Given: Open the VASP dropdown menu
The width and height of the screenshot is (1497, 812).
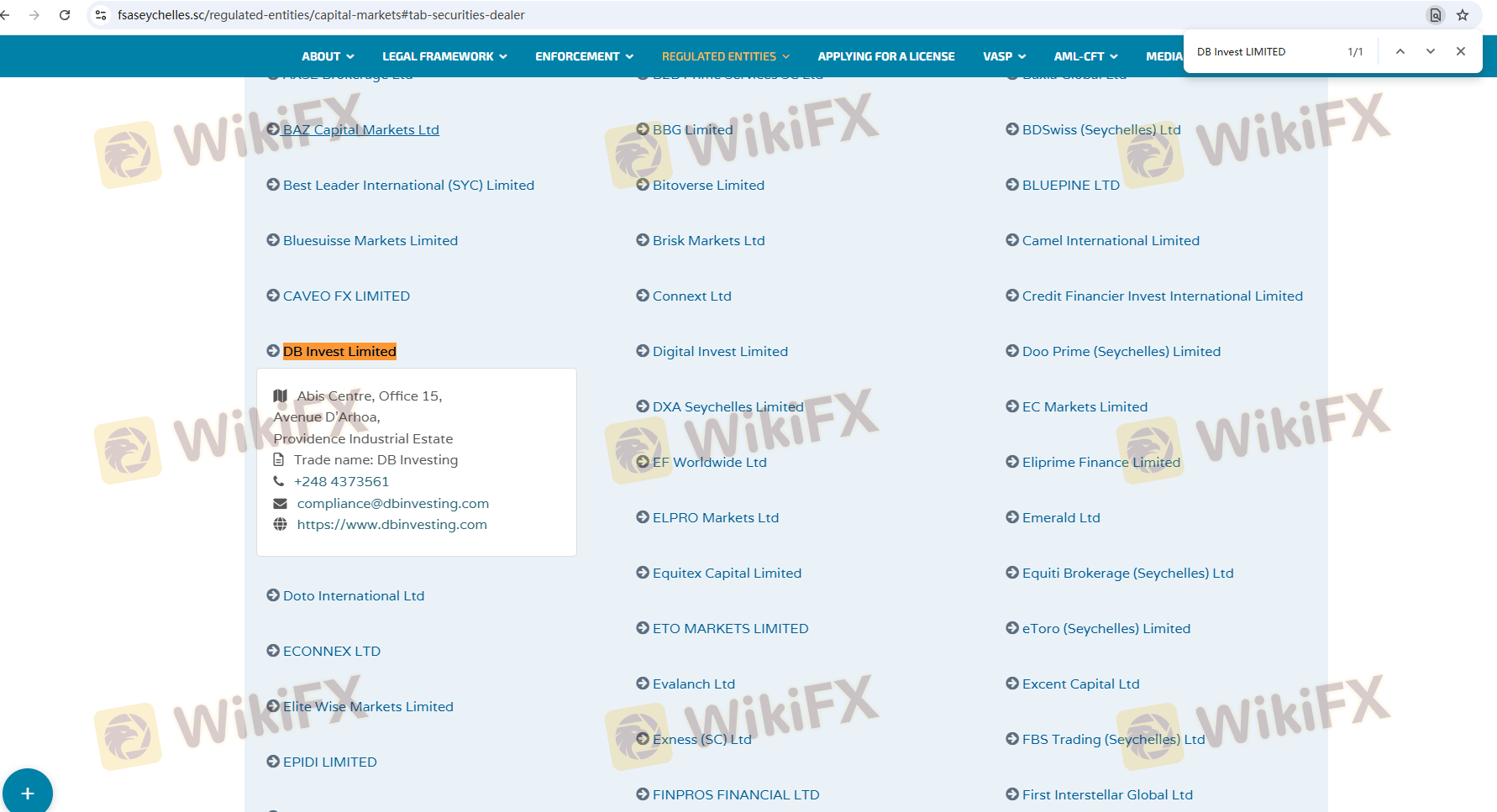Looking at the screenshot, I should point(1005,56).
